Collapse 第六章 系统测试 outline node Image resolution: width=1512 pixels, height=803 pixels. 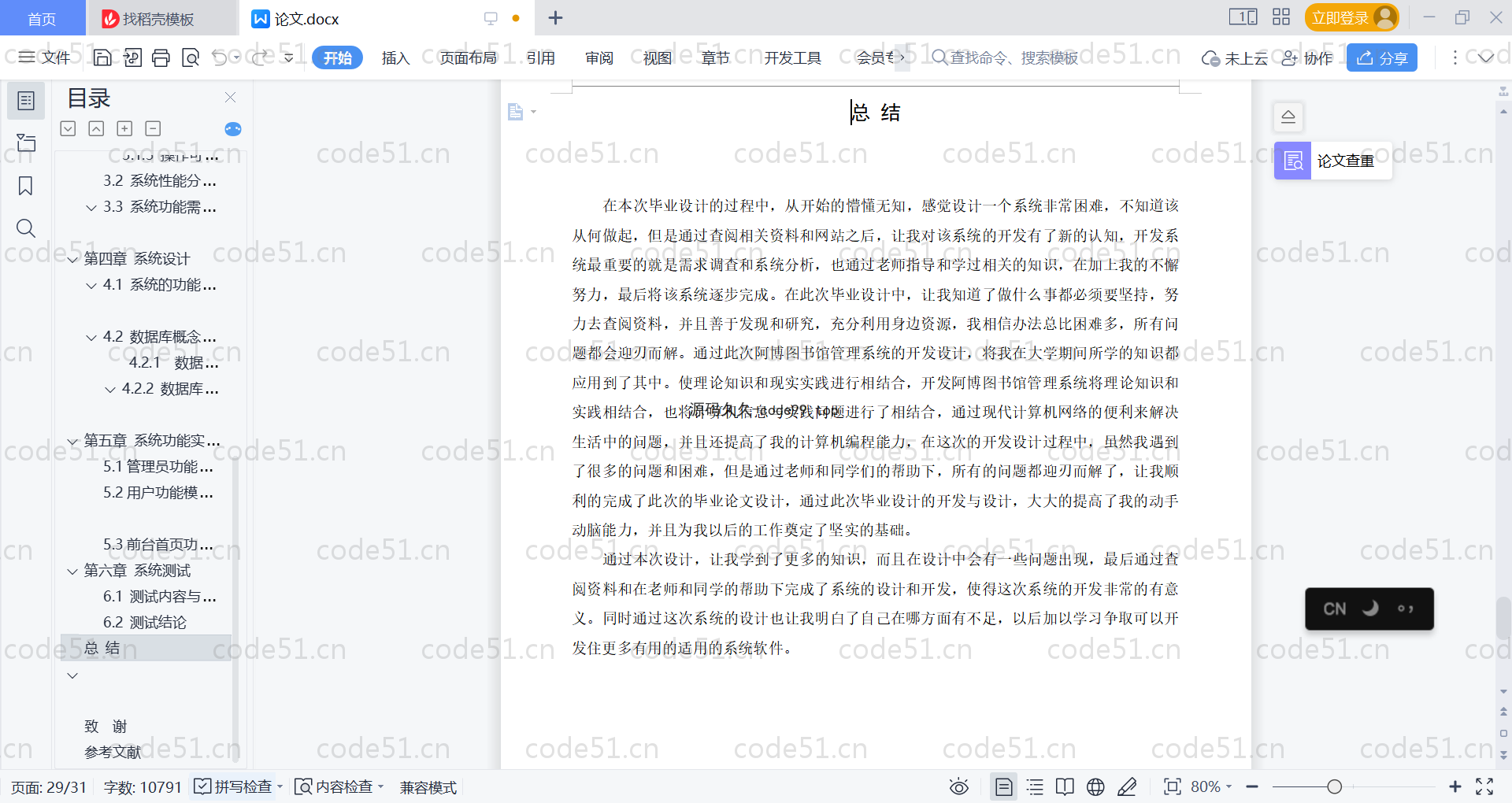click(72, 572)
